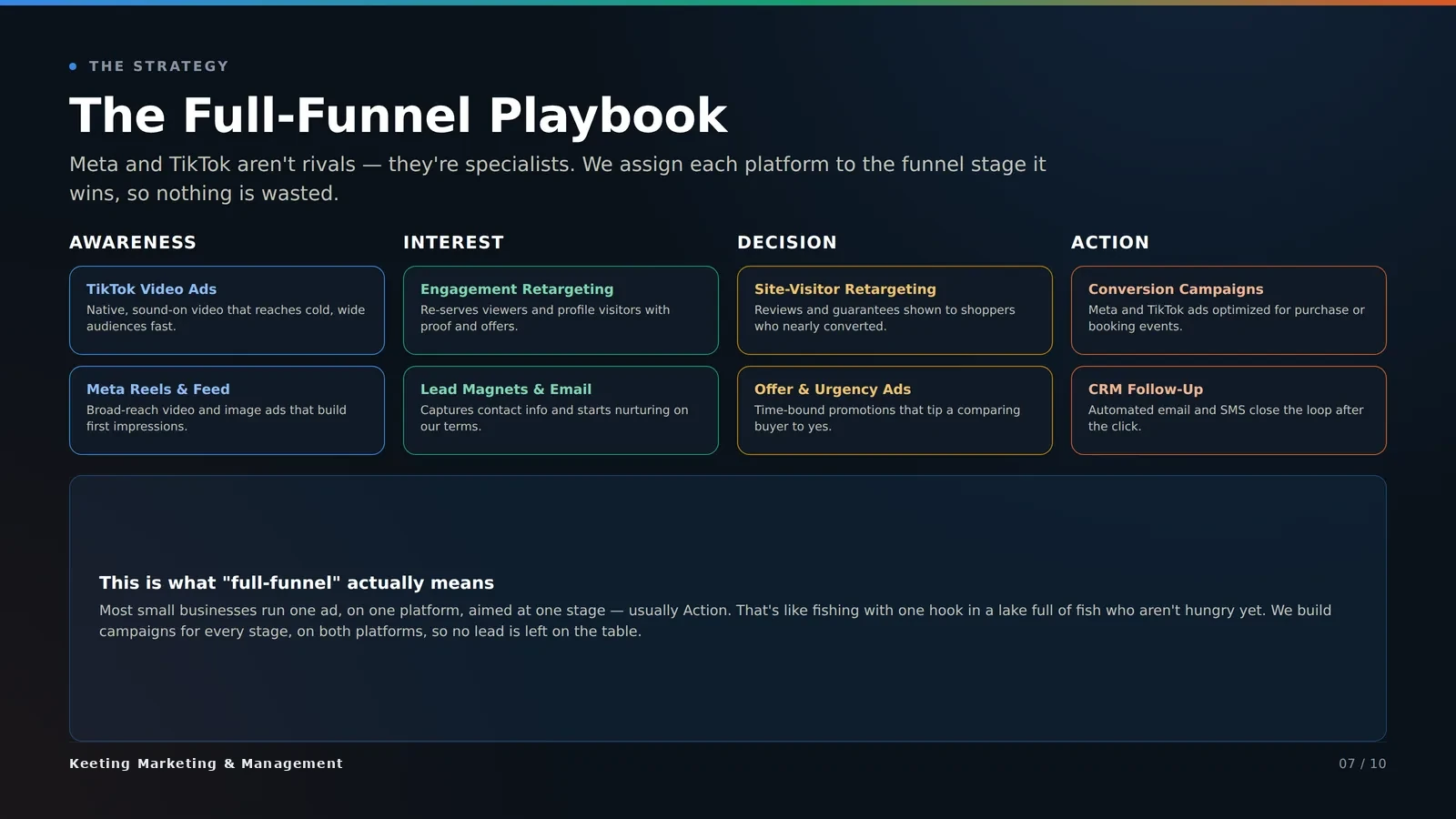
Task: Select the ACTION column heading
Action: pyautogui.click(x=1110, y=243)
